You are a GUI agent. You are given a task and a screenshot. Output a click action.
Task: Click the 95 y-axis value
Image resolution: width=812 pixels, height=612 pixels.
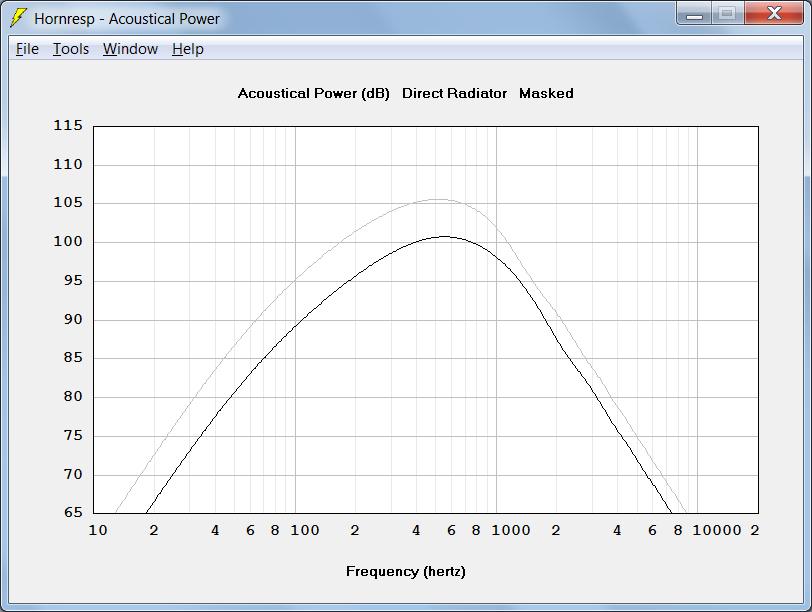(72, 280)
